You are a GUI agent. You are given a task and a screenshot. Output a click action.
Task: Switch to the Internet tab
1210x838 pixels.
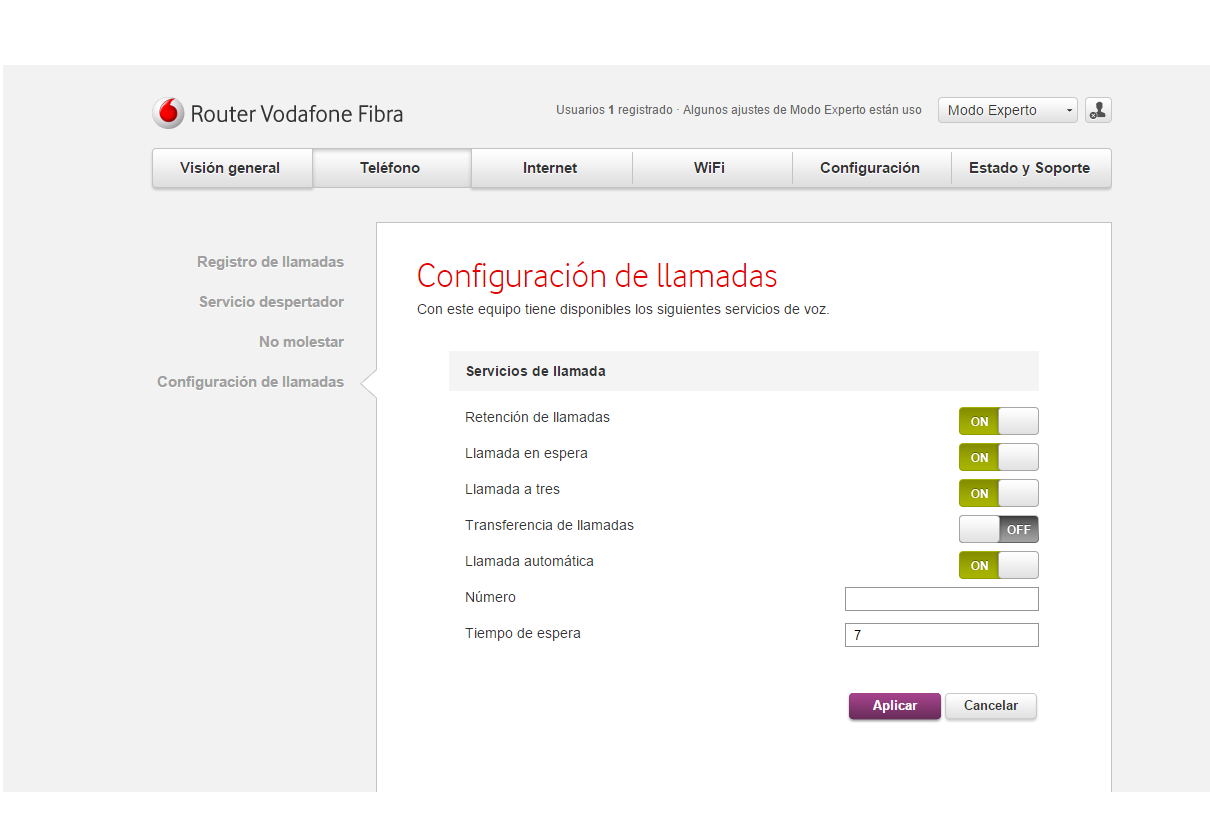point(551,167)
